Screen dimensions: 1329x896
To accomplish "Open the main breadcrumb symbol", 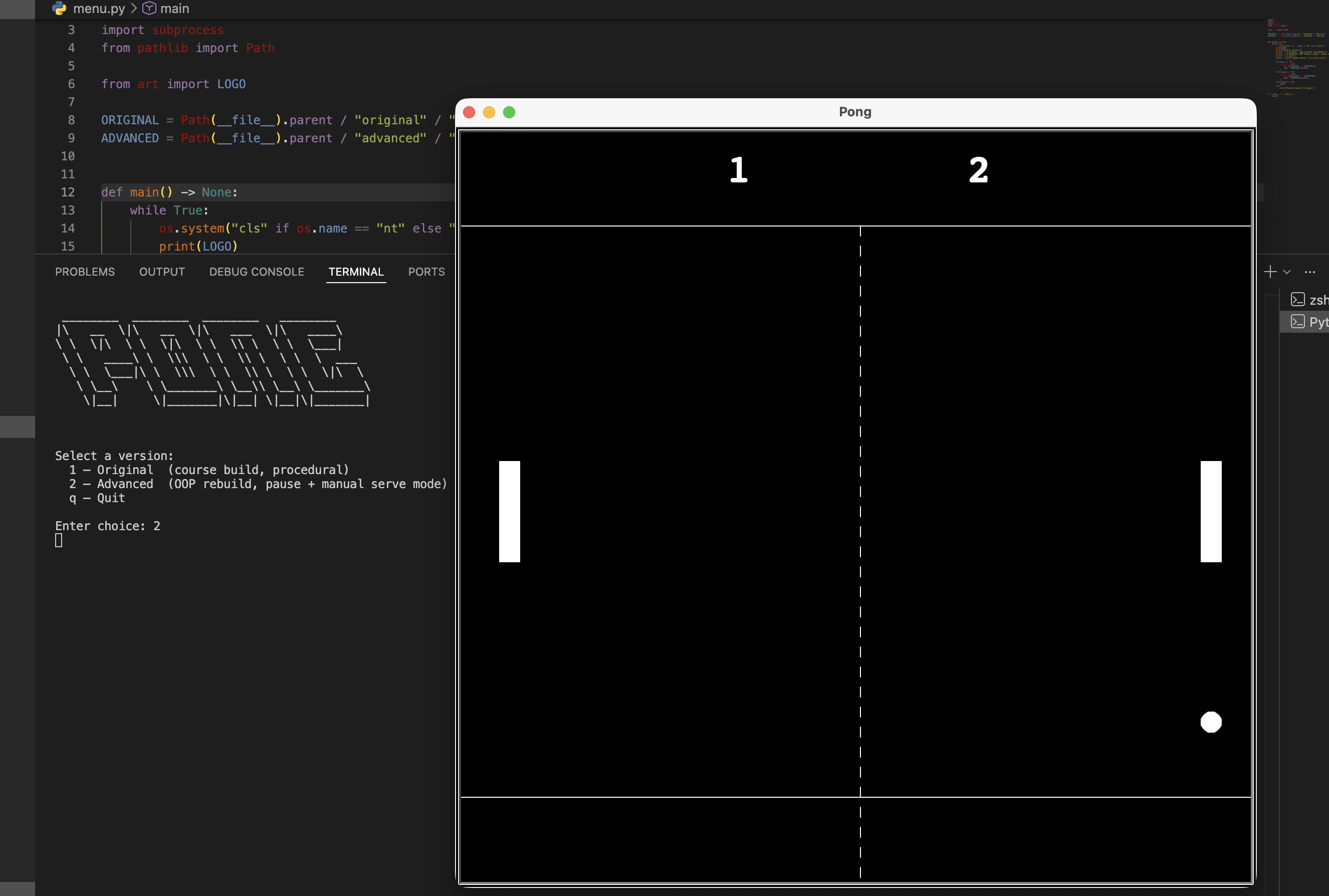I will [x=175, y=9].
